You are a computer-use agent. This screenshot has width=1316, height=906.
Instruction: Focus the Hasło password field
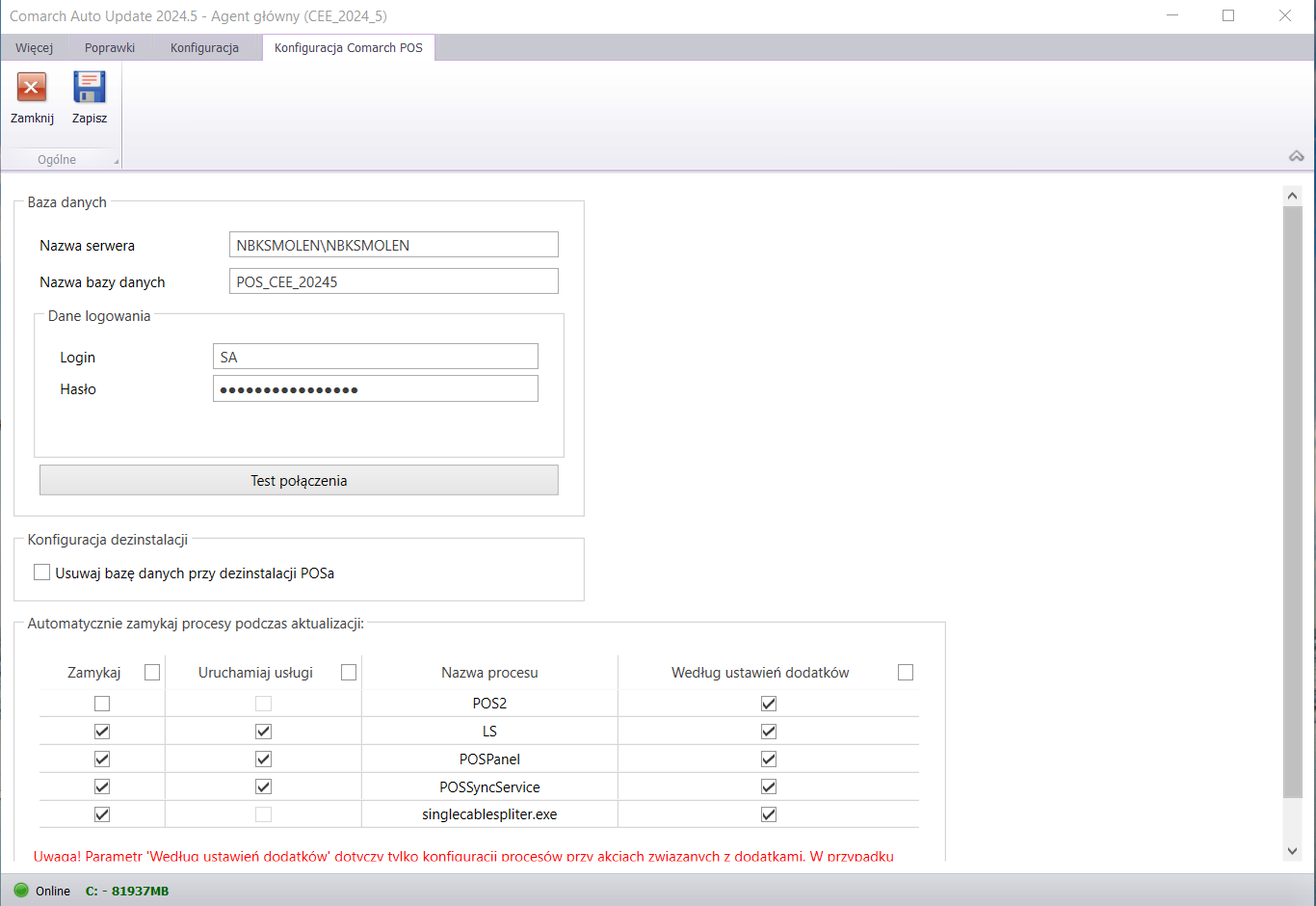click(x=376, y=388)
